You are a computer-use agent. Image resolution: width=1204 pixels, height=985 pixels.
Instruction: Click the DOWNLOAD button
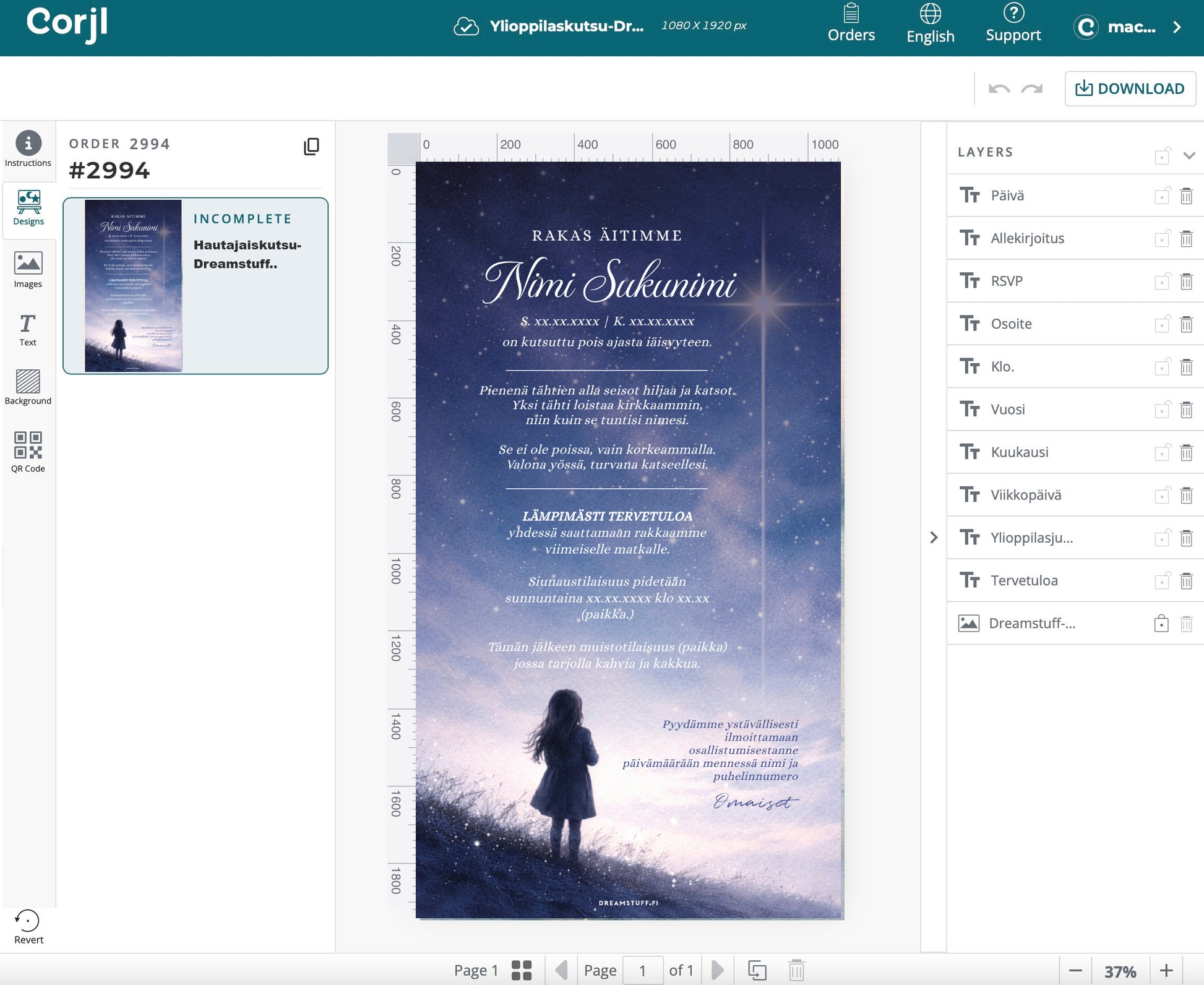1130,89
